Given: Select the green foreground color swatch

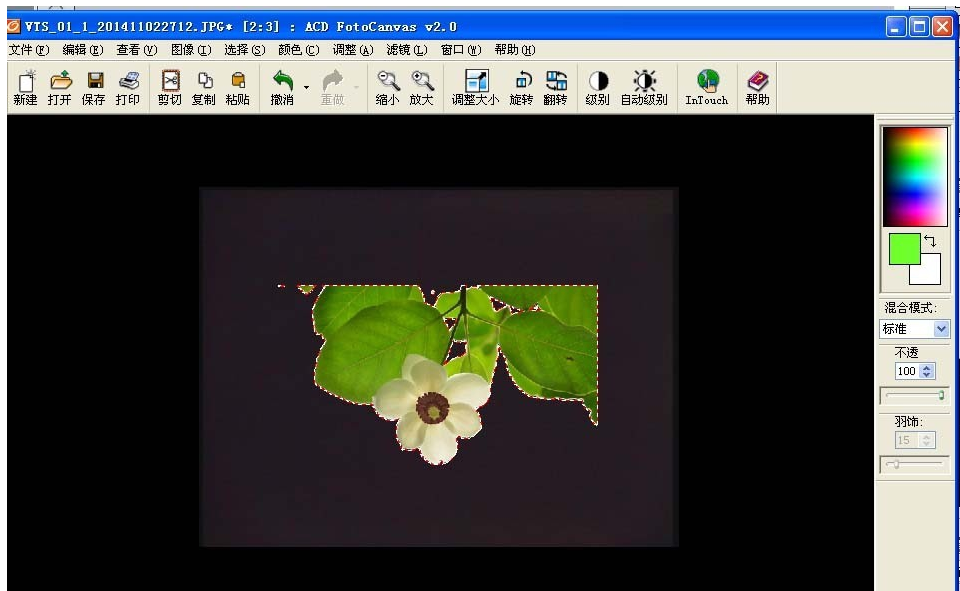Looking at the screenshot, I should coord(904,249).
